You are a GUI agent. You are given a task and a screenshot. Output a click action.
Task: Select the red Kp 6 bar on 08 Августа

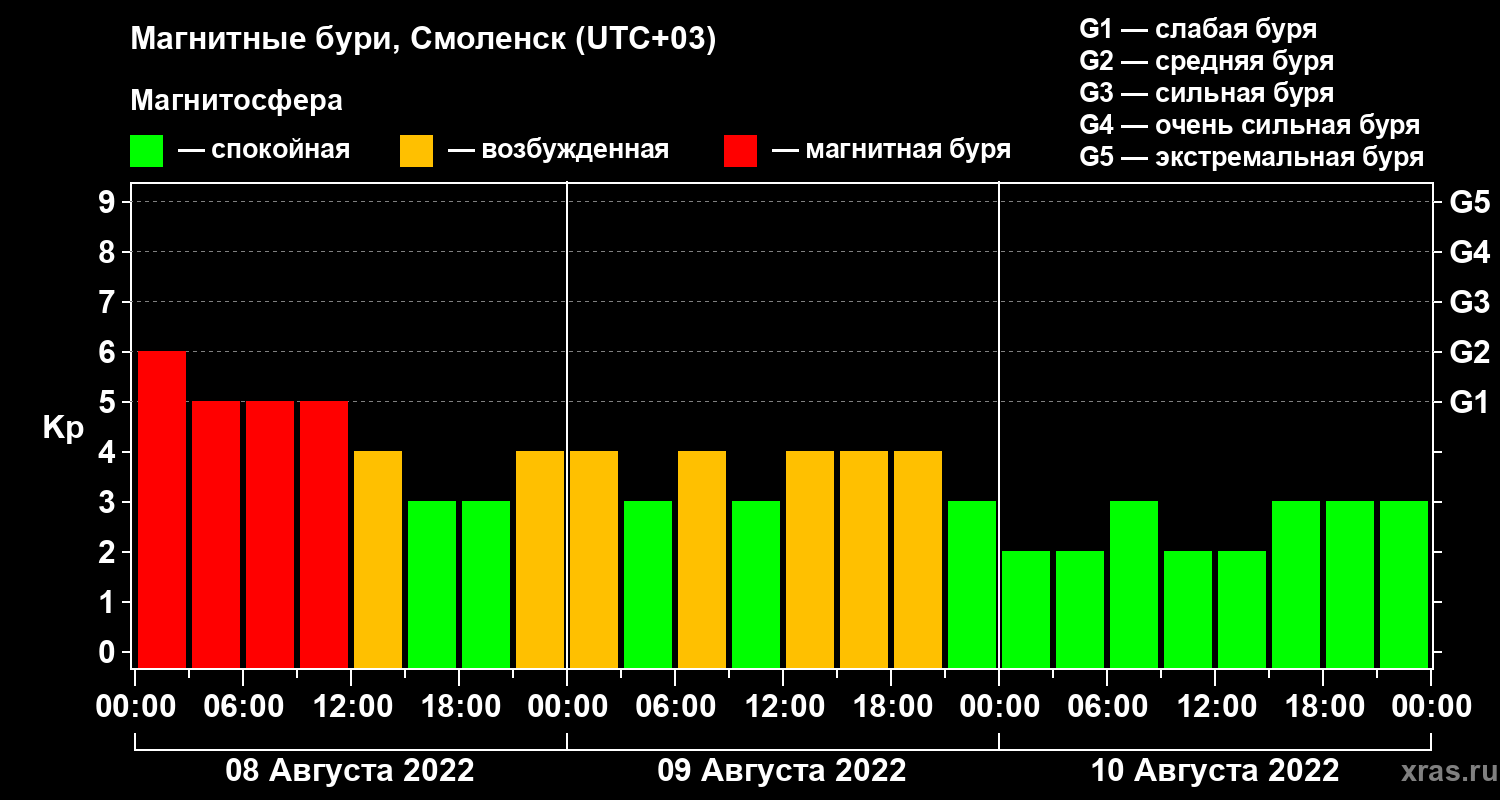pyautogui.click(x=162, y=510)
